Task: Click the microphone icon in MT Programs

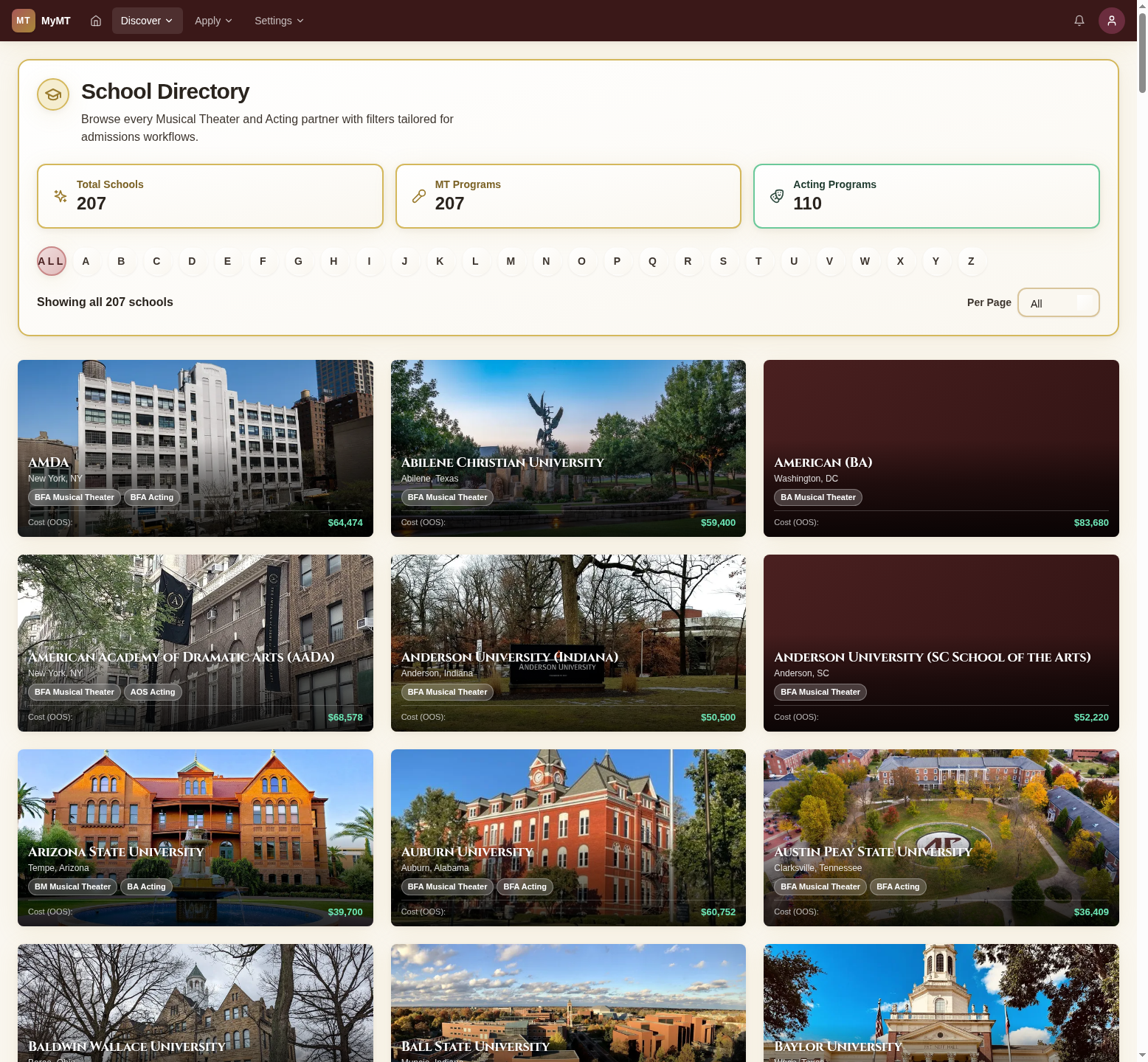Action: [419, 196]
